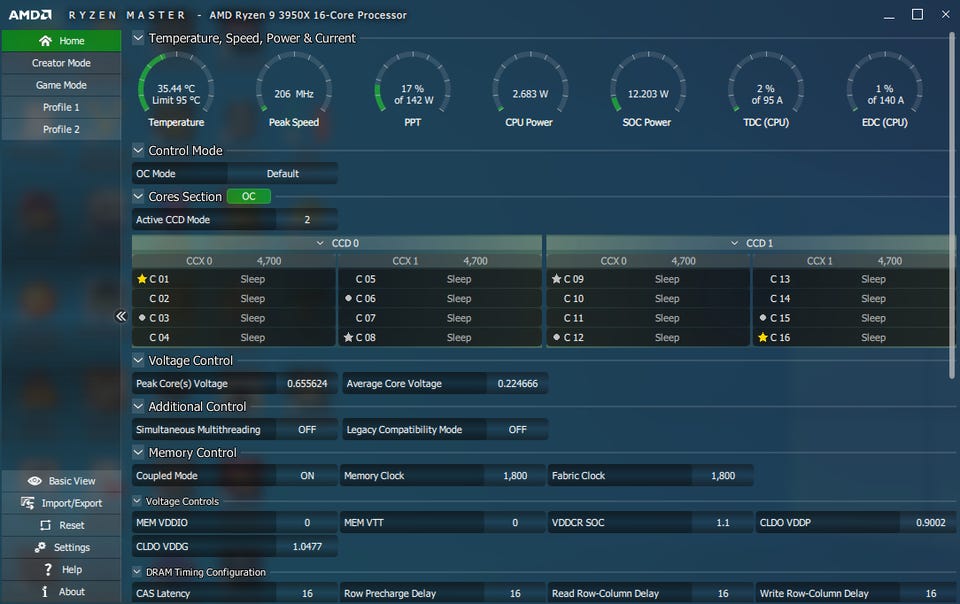Collapse the Temperature, Speed, Power & Current section

click(138, 38)
